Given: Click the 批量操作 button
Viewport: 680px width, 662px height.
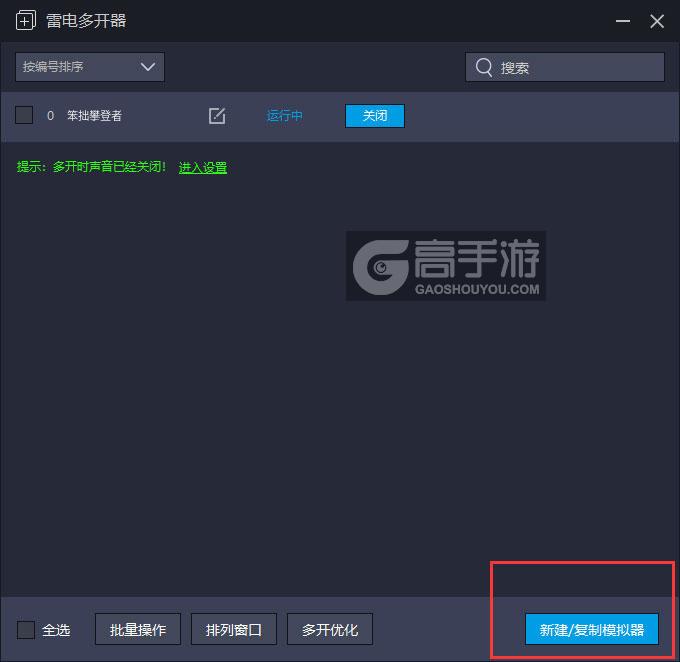Looking at the screenshot, I should tap(138, 629).
